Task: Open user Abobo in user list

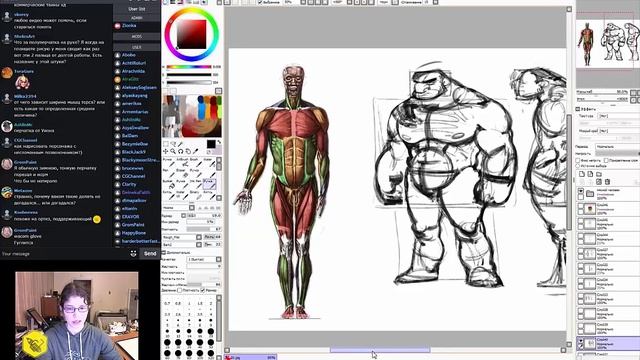Action: [x=129, y=55]
